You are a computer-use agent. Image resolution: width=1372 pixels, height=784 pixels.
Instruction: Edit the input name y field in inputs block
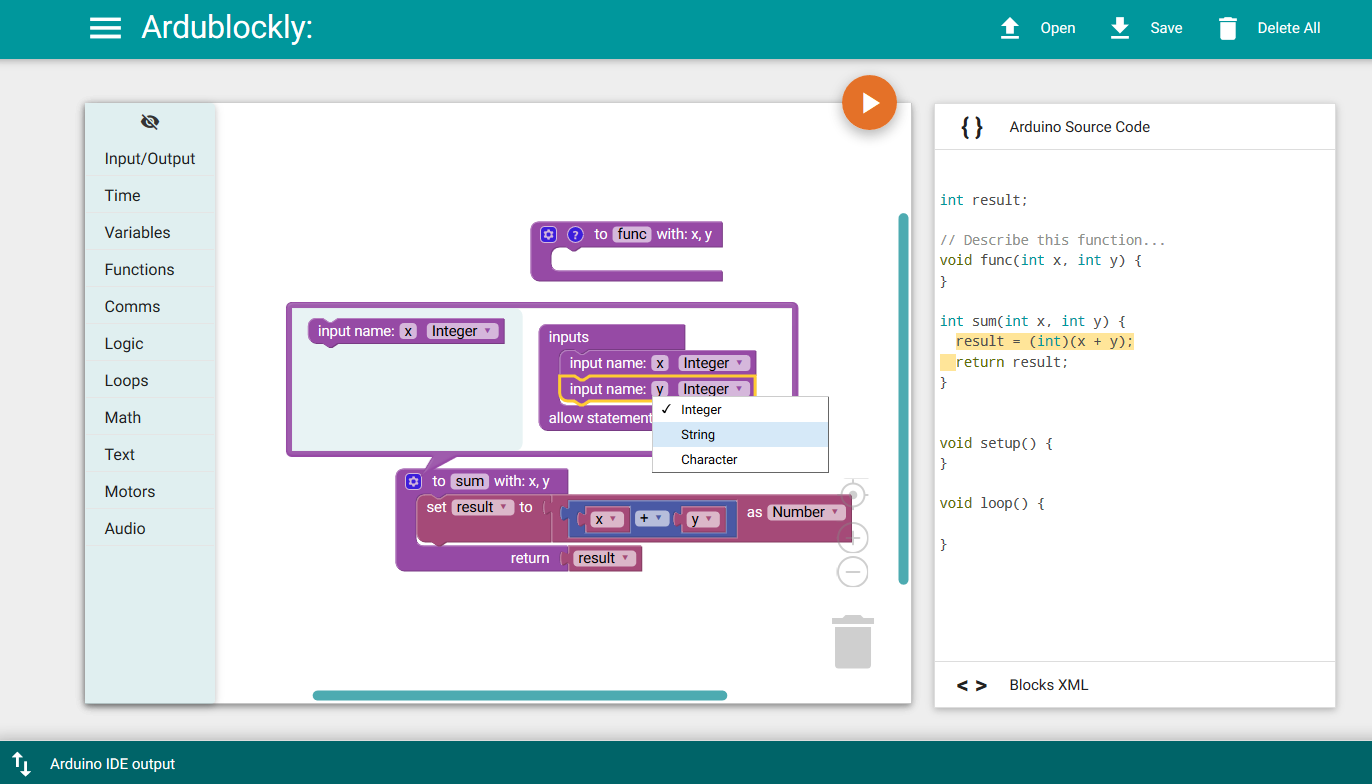click(660, 389)
